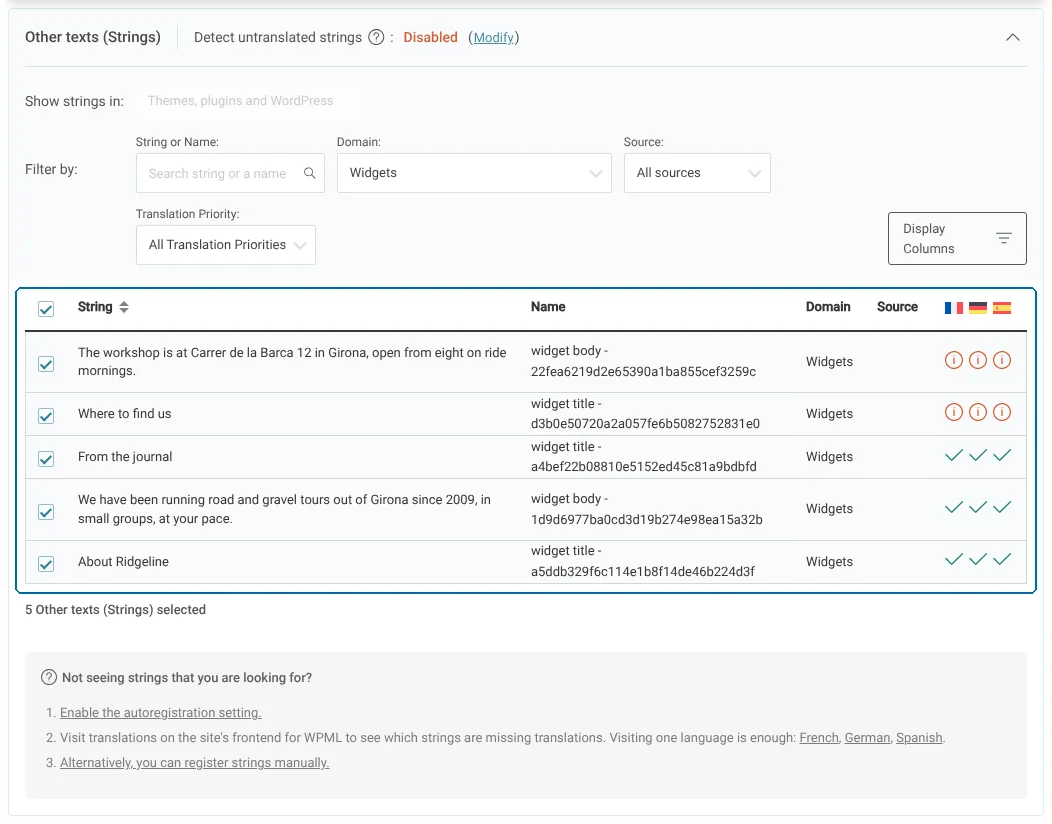
Task: Click the Where to find us string text
Action: (124, 413)
